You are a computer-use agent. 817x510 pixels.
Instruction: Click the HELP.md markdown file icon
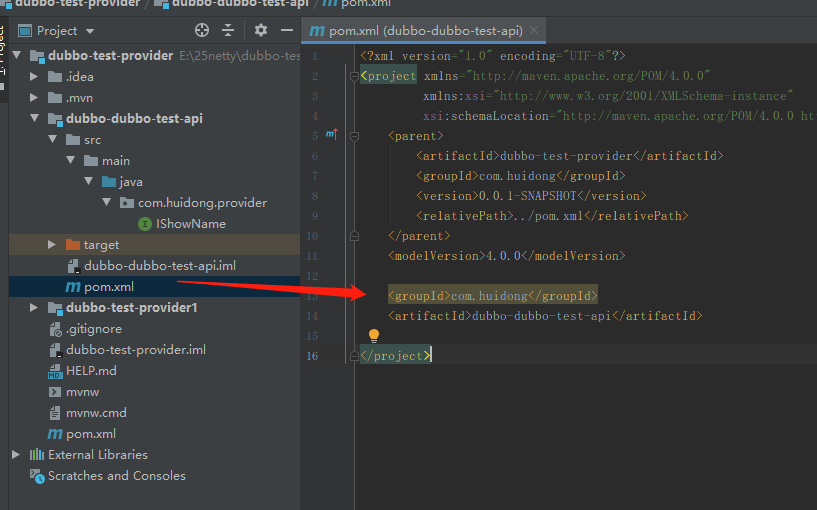[x=55, y=371]
